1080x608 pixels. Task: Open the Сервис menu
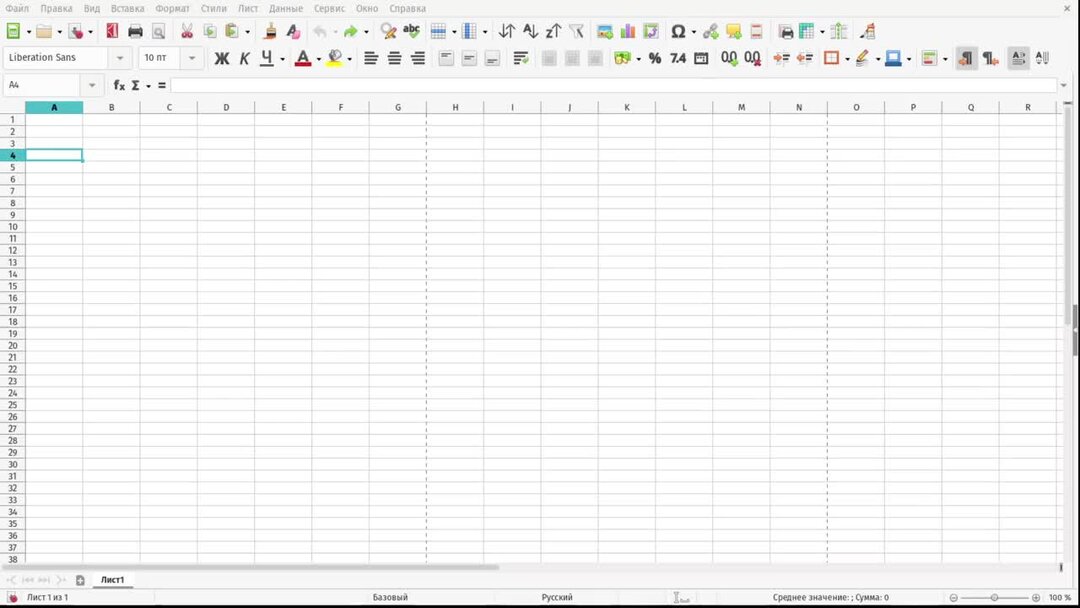(x=329, y=8)
